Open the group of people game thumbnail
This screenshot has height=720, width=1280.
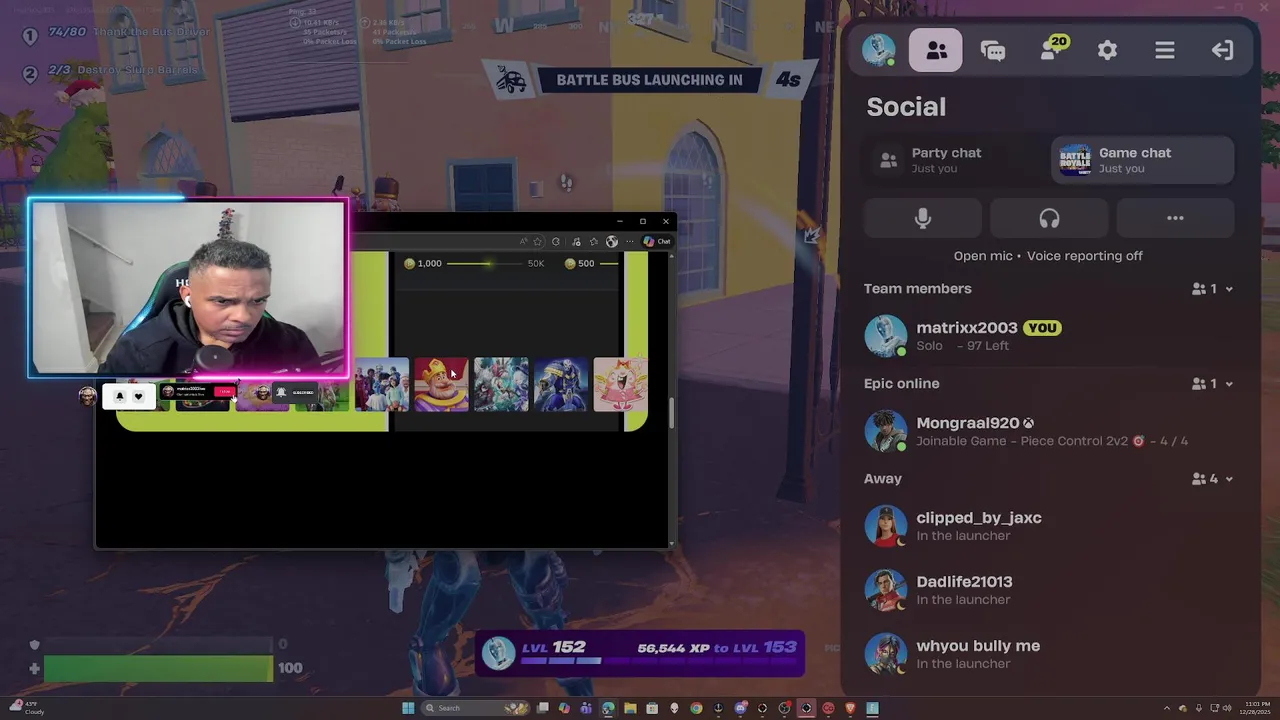(x=382, y=384)
